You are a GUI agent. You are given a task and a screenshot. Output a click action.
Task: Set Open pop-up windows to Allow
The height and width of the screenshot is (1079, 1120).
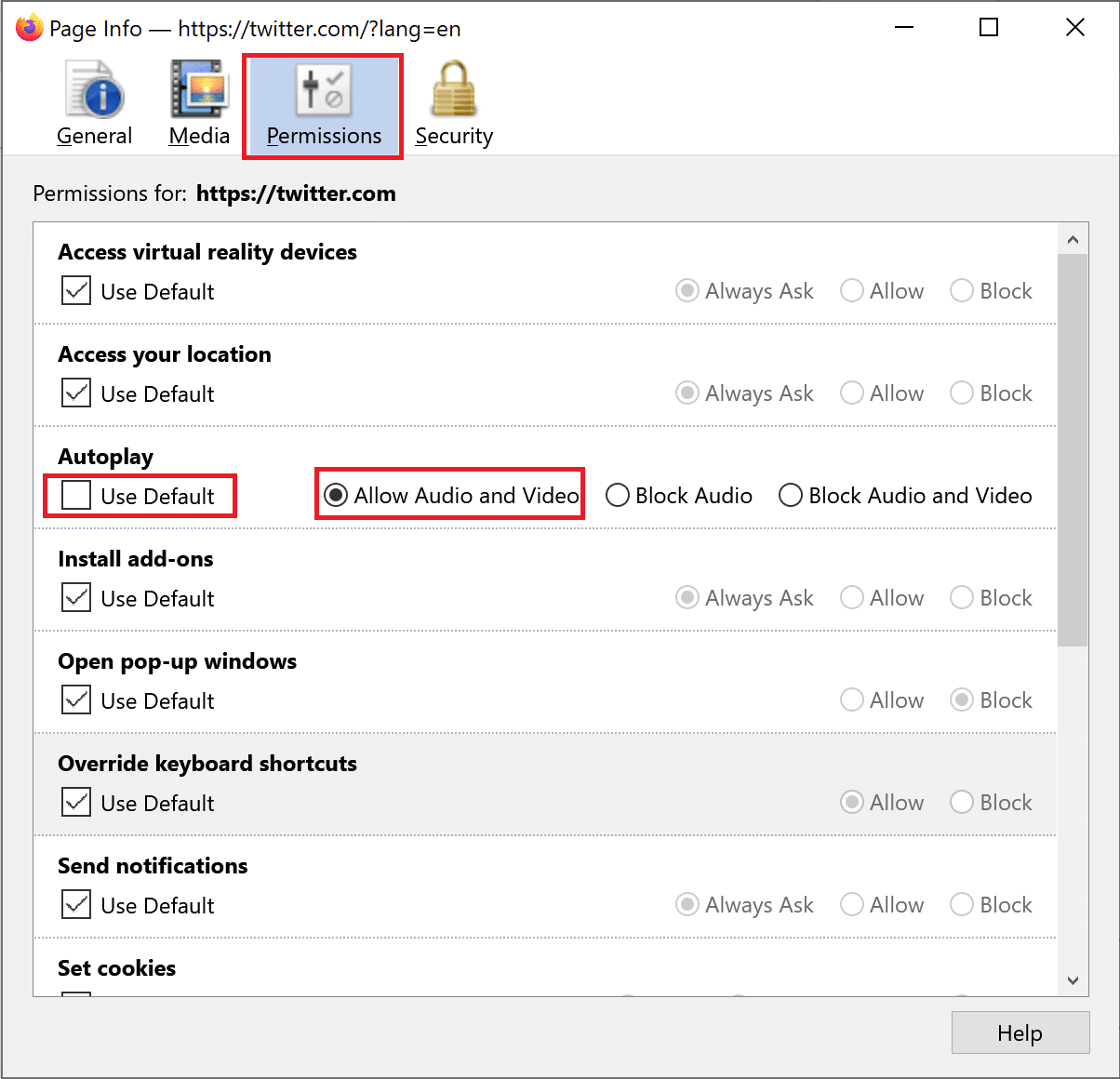click(852, 699)
